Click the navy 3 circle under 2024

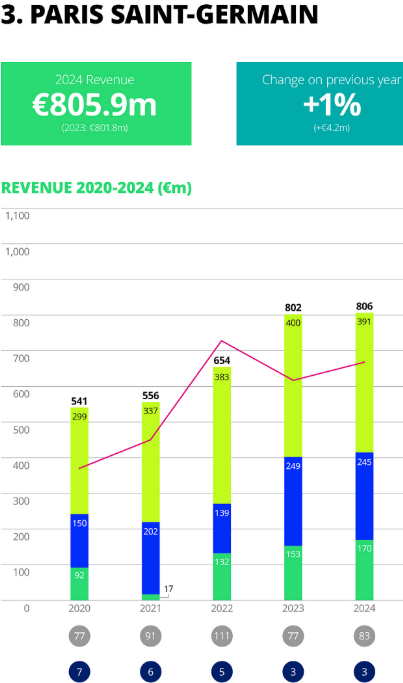364,672
